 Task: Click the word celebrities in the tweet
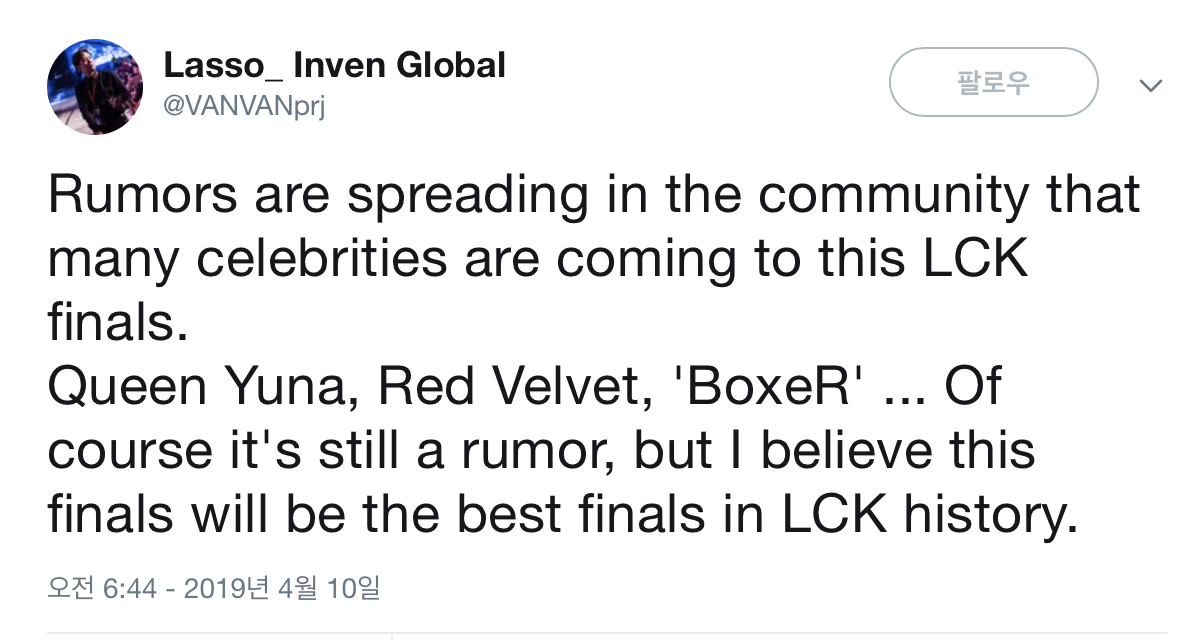(x=321, y=260)
